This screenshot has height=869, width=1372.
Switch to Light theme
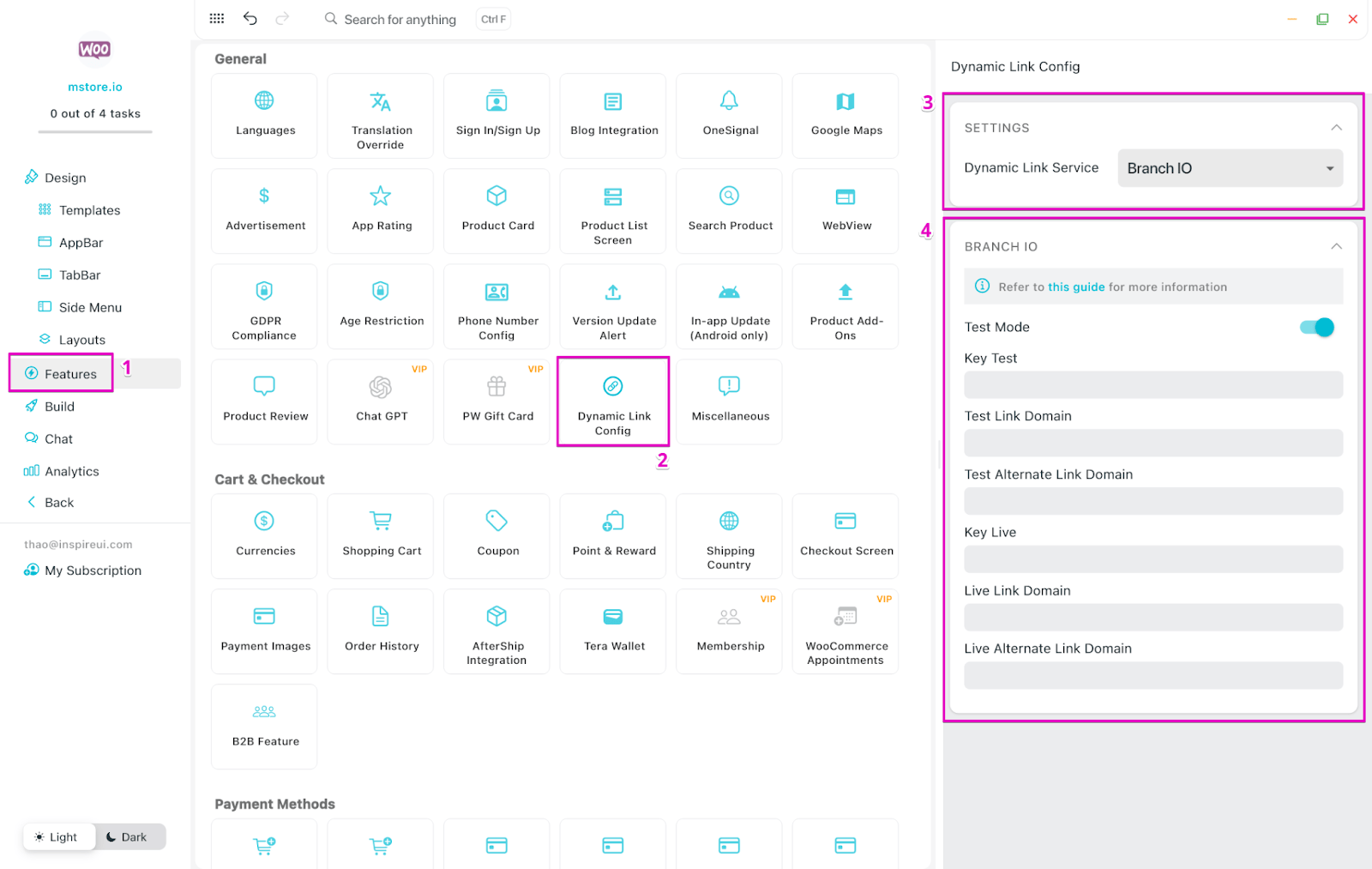(57, 837)
